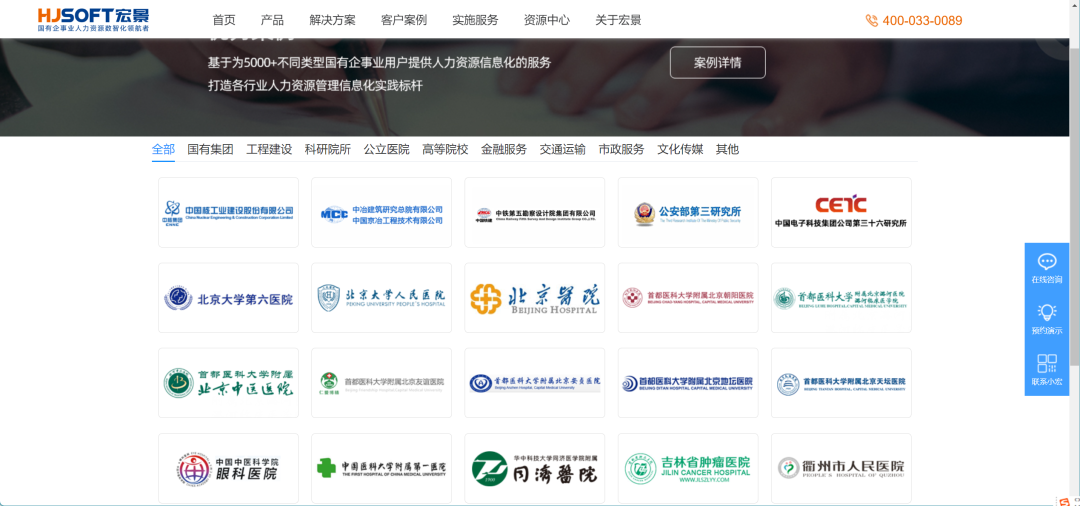Open 实施服务 navigation item

475,20
